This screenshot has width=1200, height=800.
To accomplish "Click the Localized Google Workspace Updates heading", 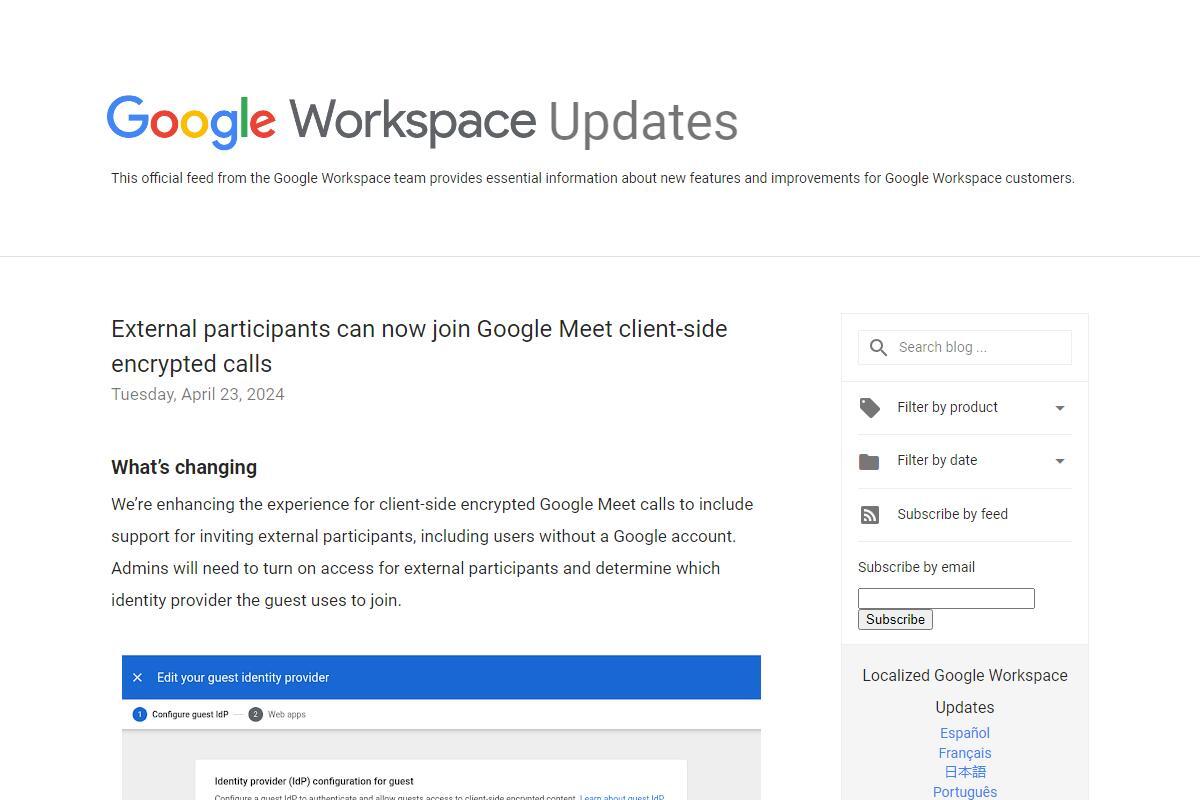I will click(x=965, y=691).
